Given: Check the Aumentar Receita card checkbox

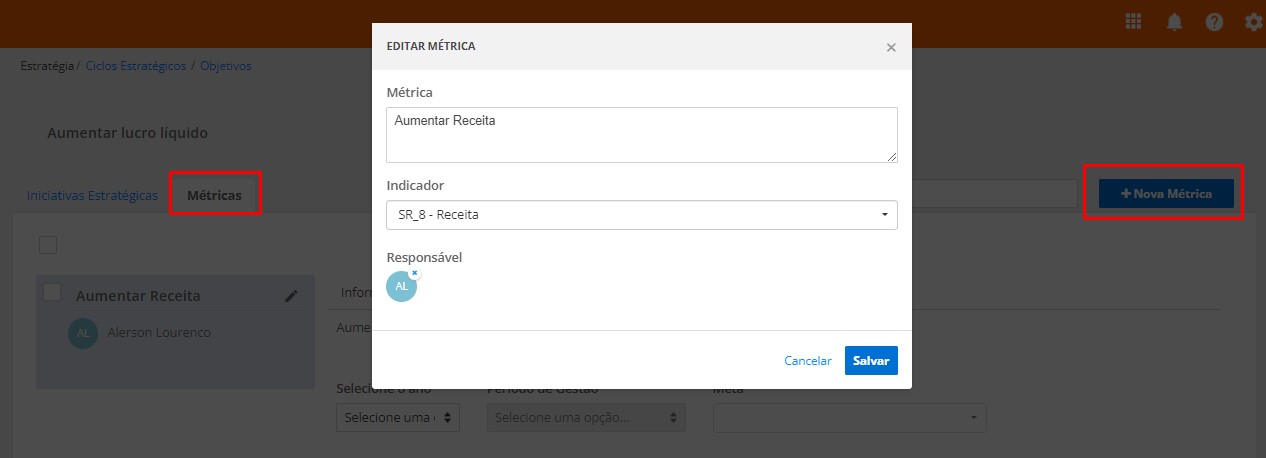Looking at the screenshot, I should [x=53, y=292].
